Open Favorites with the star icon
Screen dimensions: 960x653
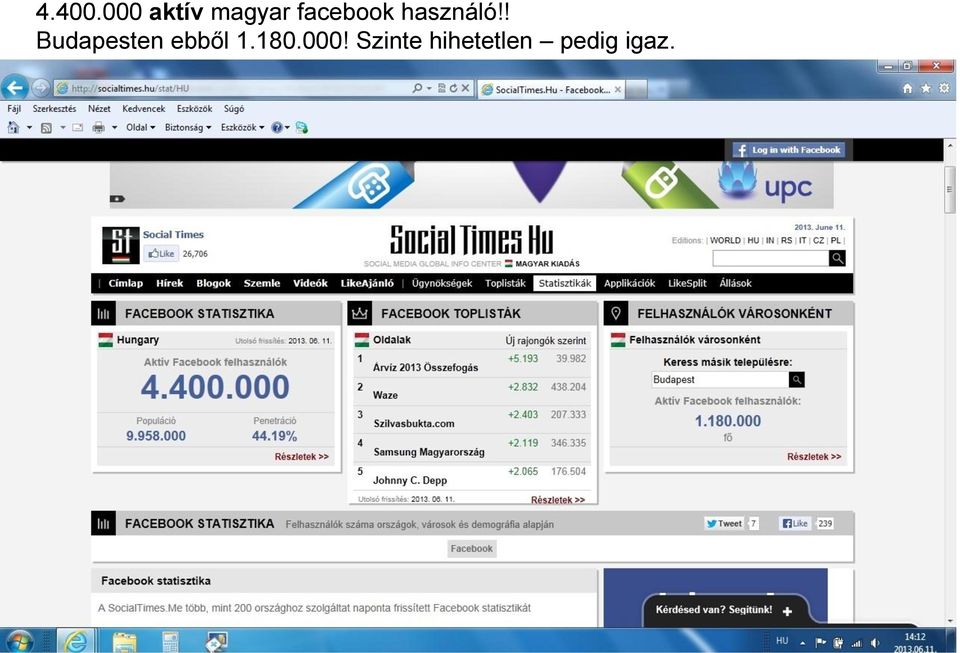click(926, 89)
